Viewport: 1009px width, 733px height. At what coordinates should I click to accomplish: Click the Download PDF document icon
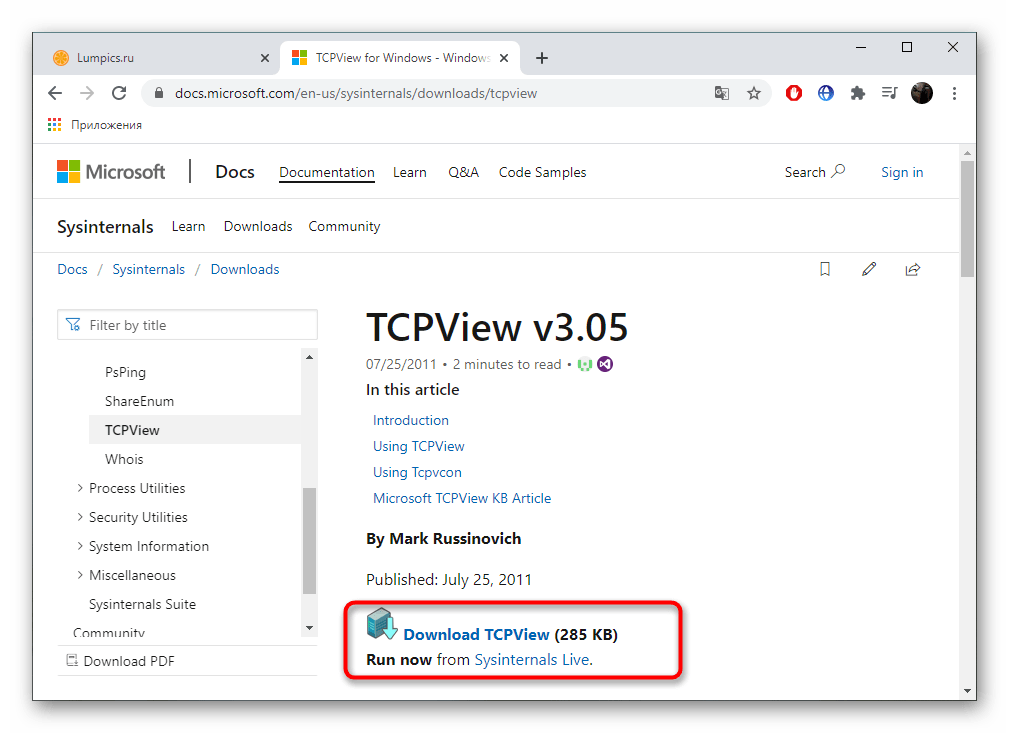click(x=73, y=660)
